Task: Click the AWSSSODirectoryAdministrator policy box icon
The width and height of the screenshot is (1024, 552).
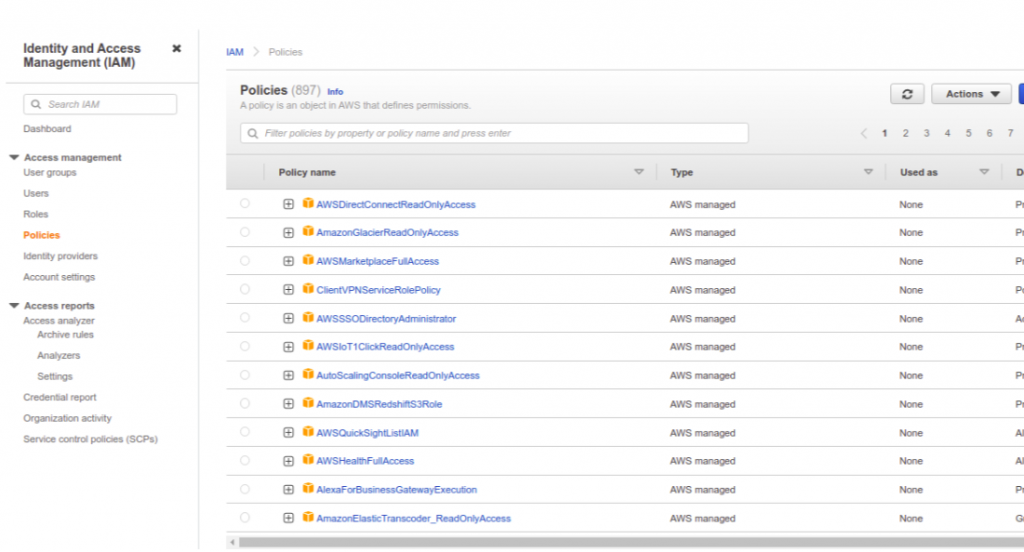Action: coord(308,317)
